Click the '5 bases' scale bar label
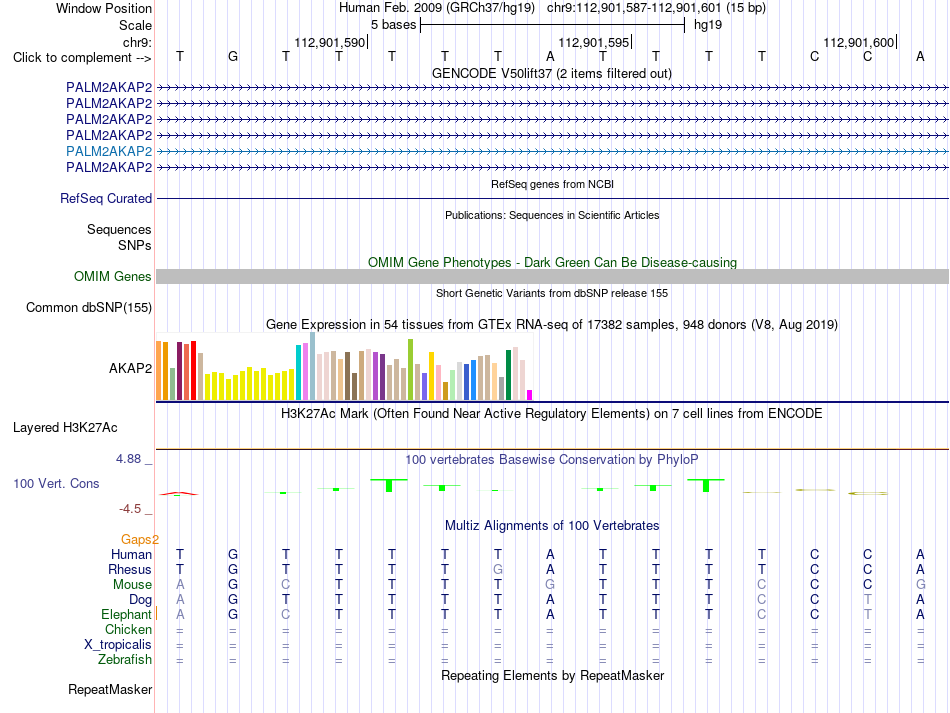This screenshot has height=713, width=950. click(394, 25)
